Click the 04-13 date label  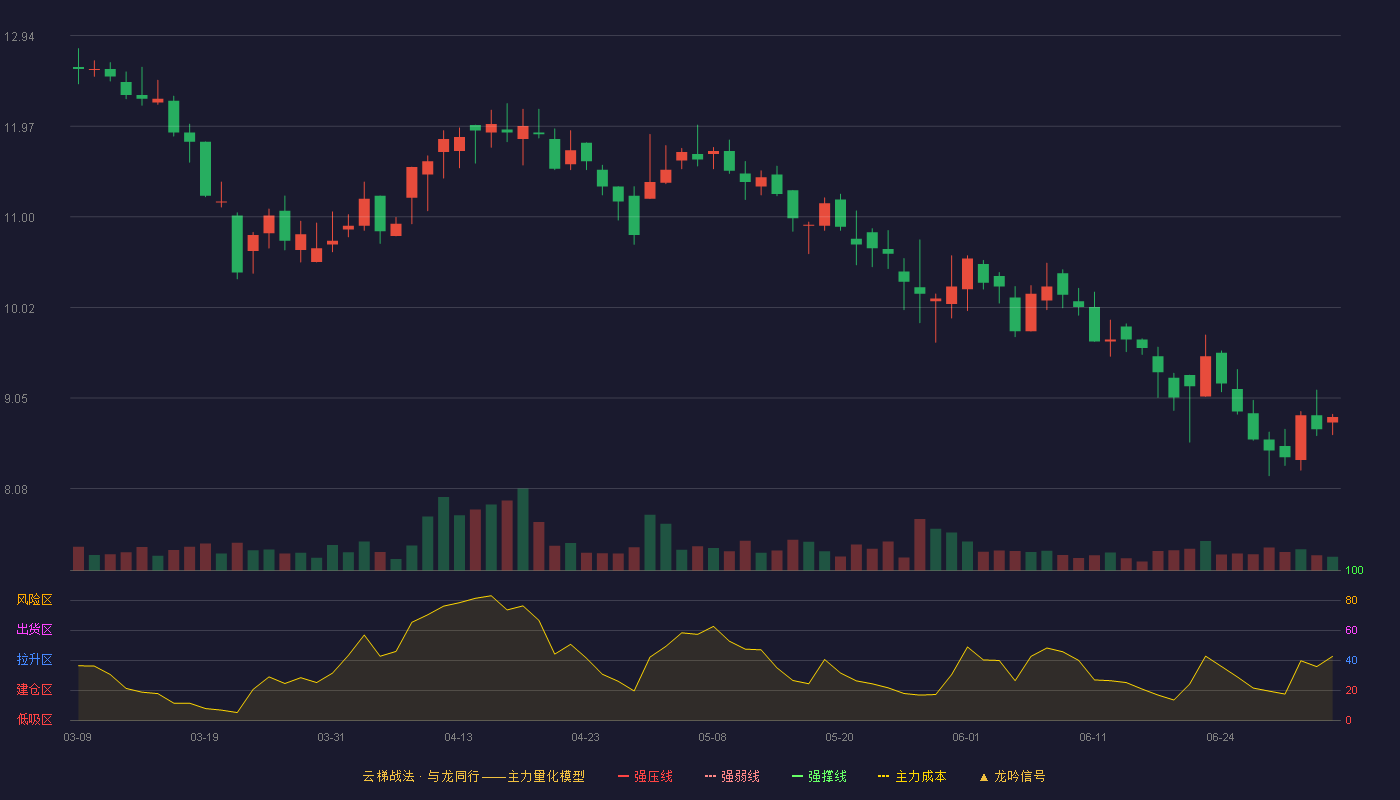coord(458,737)
